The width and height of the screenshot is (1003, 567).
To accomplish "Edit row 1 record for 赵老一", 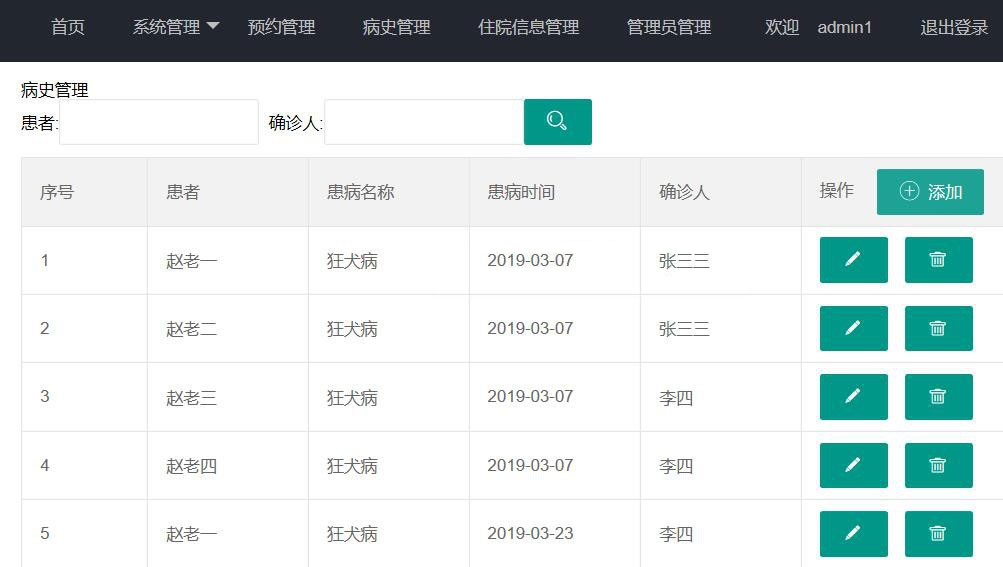I will click(x=853, y=260).
